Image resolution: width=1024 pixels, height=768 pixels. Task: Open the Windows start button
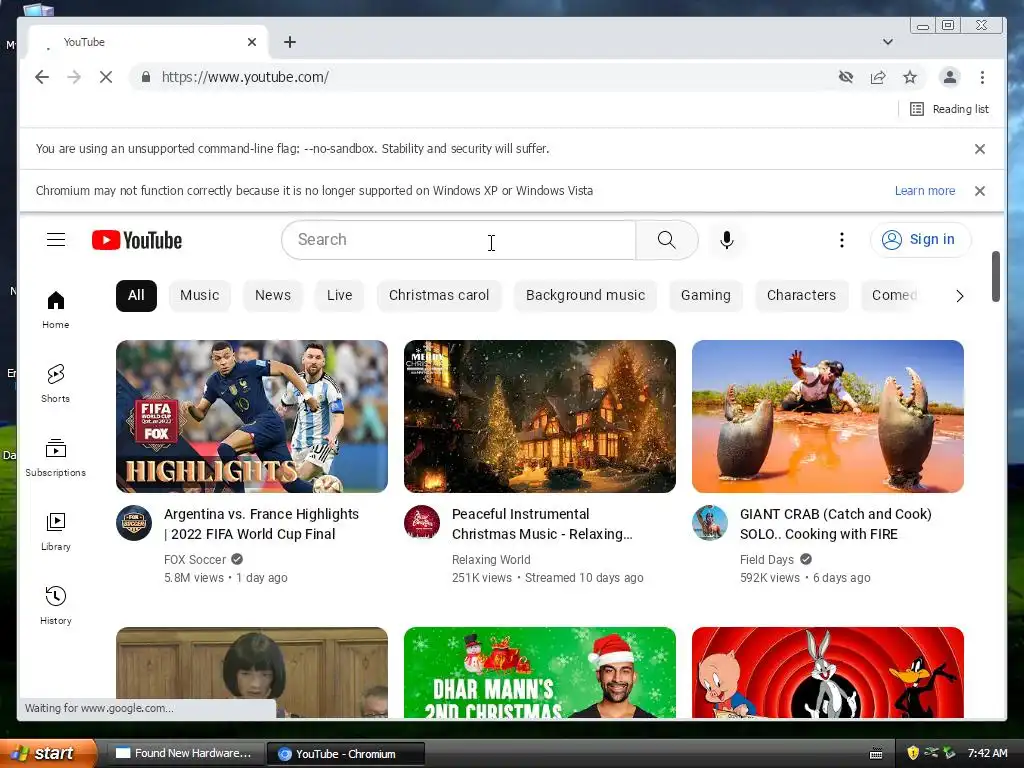coord(47,754)
